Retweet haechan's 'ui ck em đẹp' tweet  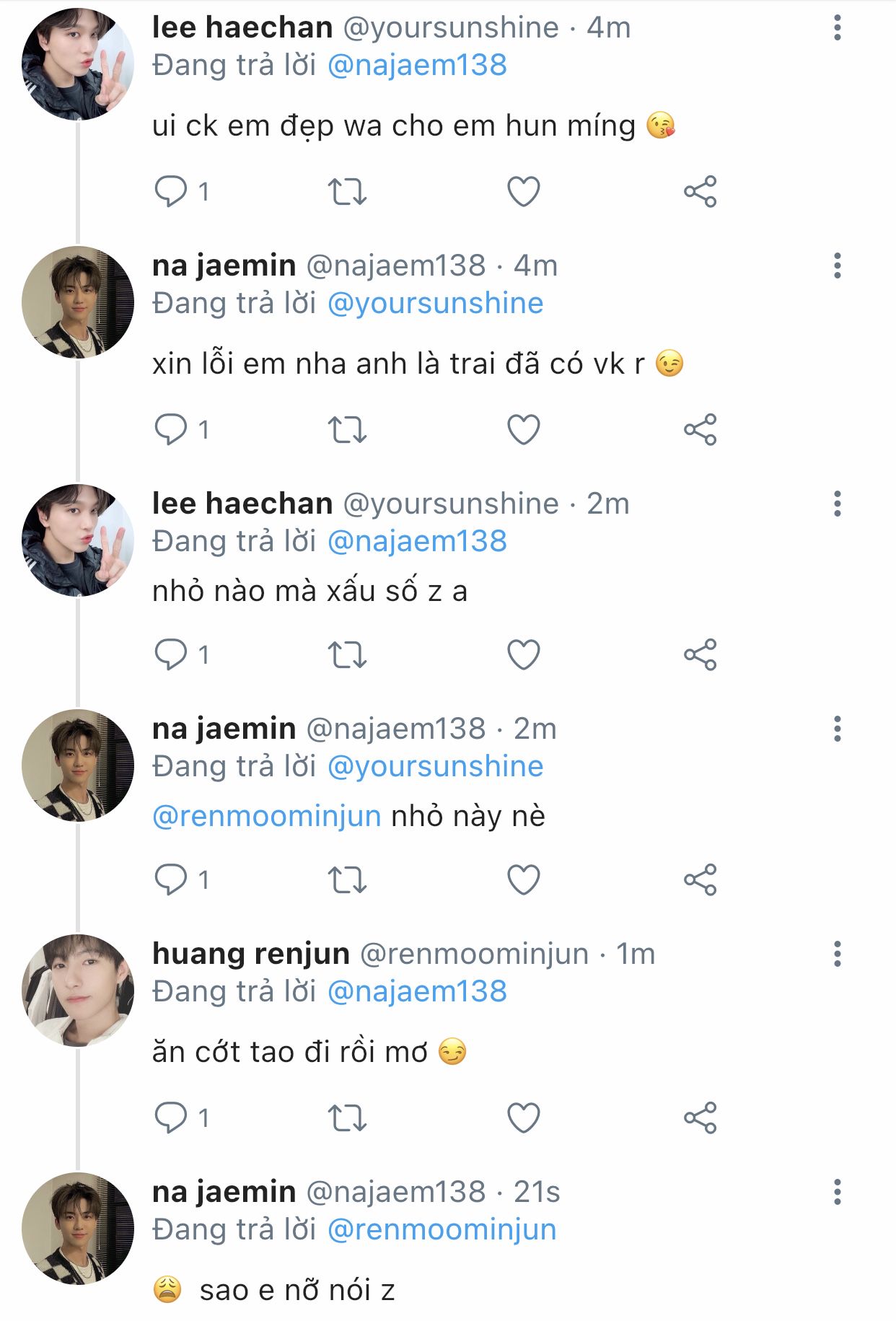point(347,192)
